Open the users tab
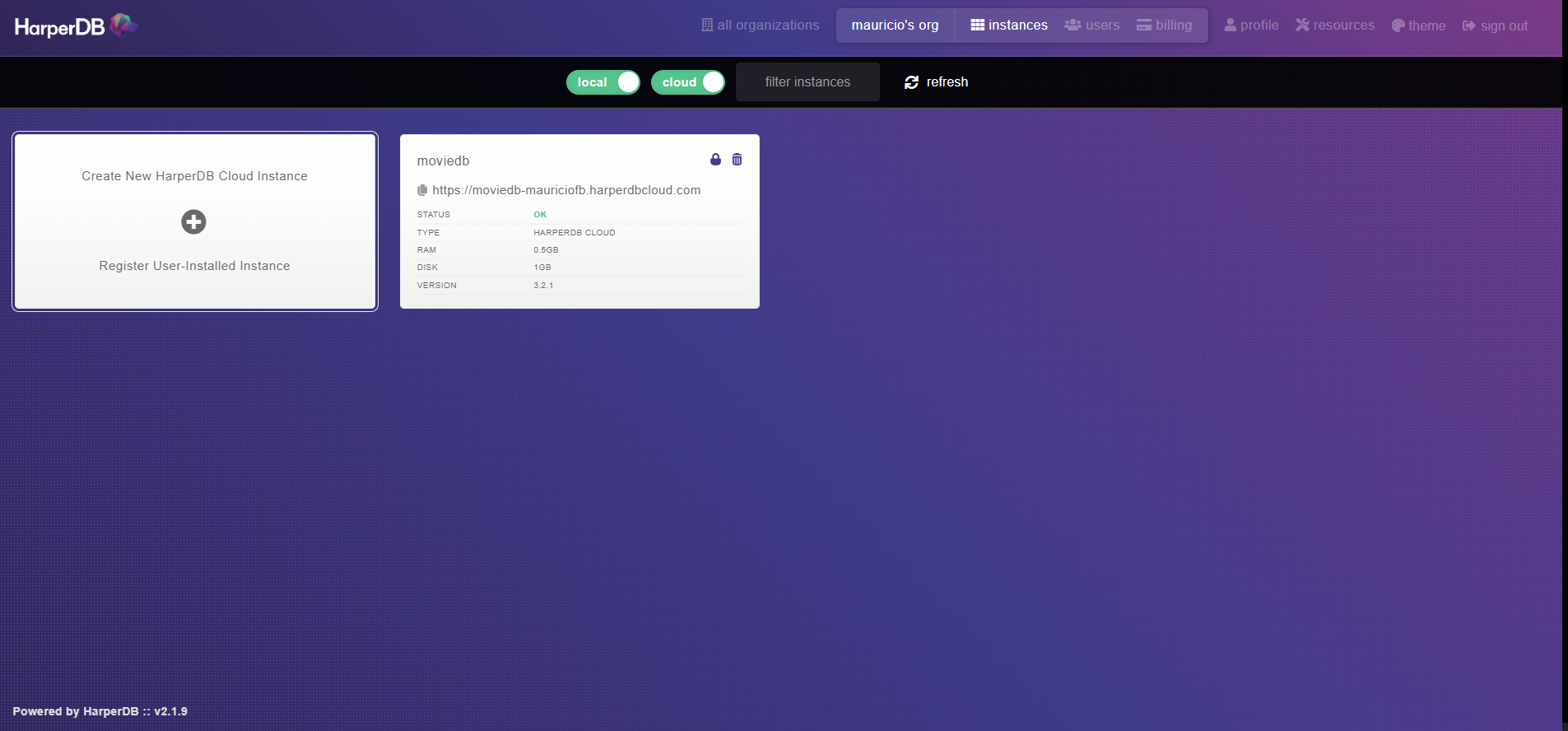1568x731 pixels. click(x=1092, y=26)
